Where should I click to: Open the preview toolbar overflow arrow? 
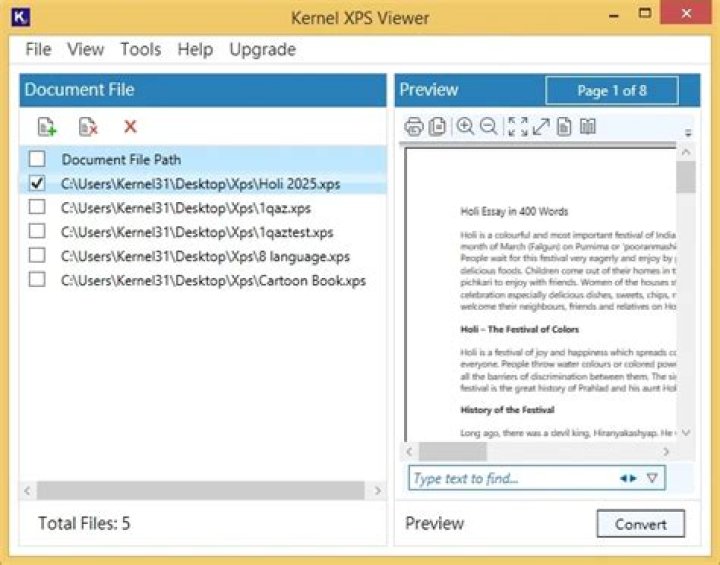pos(688,133)
